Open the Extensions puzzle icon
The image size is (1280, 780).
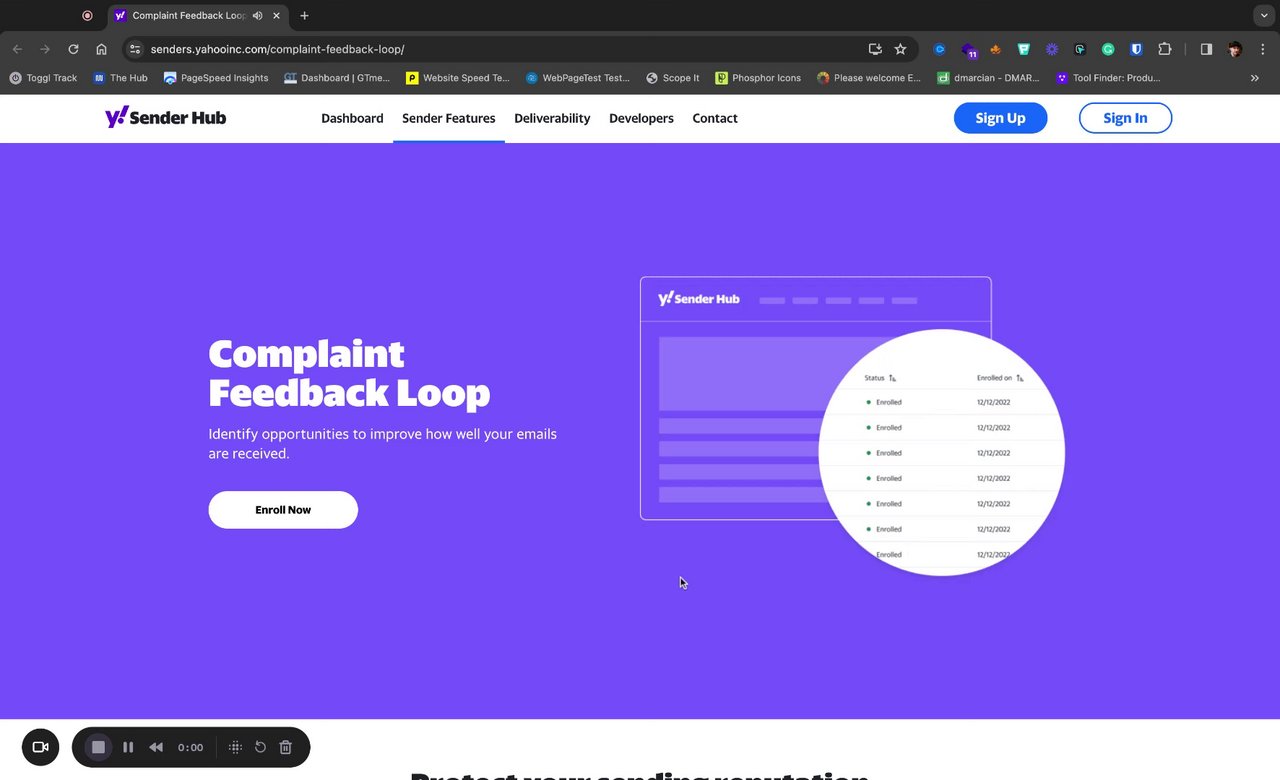point(1165,49)
